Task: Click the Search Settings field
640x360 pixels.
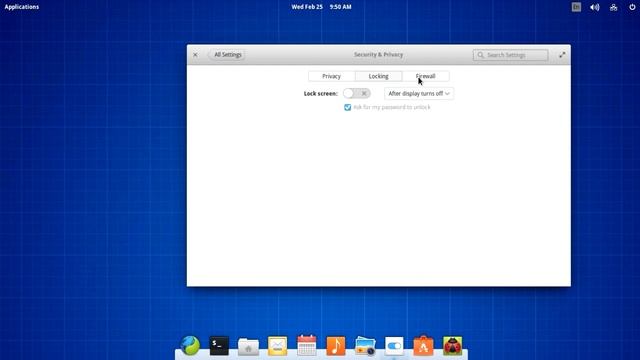Action: pos(511,55)
